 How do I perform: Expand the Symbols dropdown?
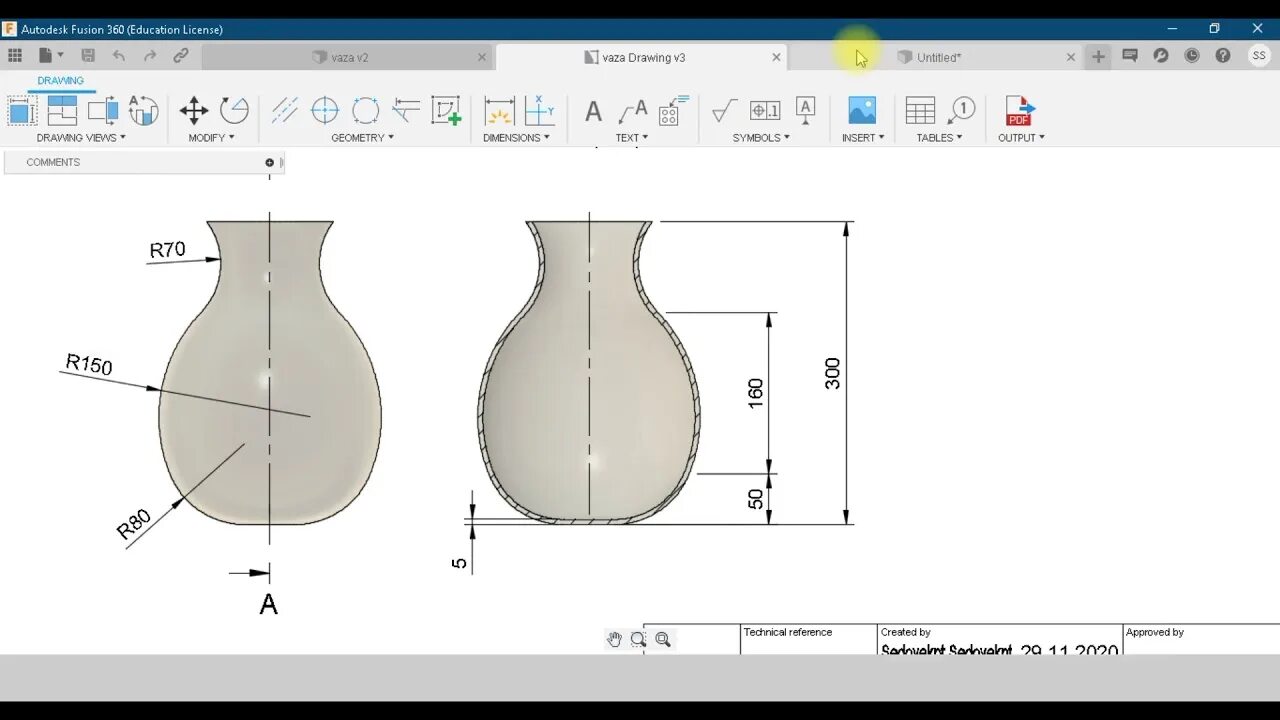(x=761, y=138)
